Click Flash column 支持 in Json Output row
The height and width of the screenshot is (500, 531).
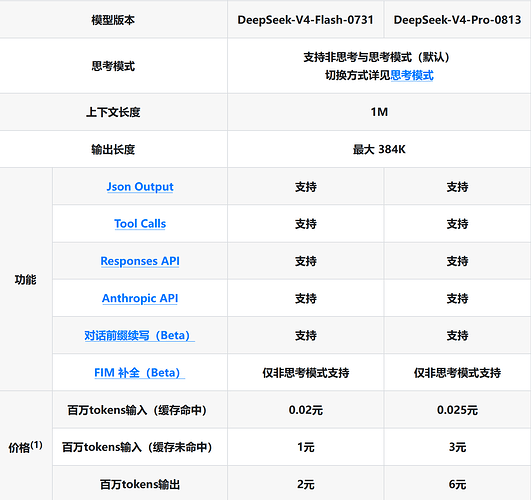[x=305, y=187]
